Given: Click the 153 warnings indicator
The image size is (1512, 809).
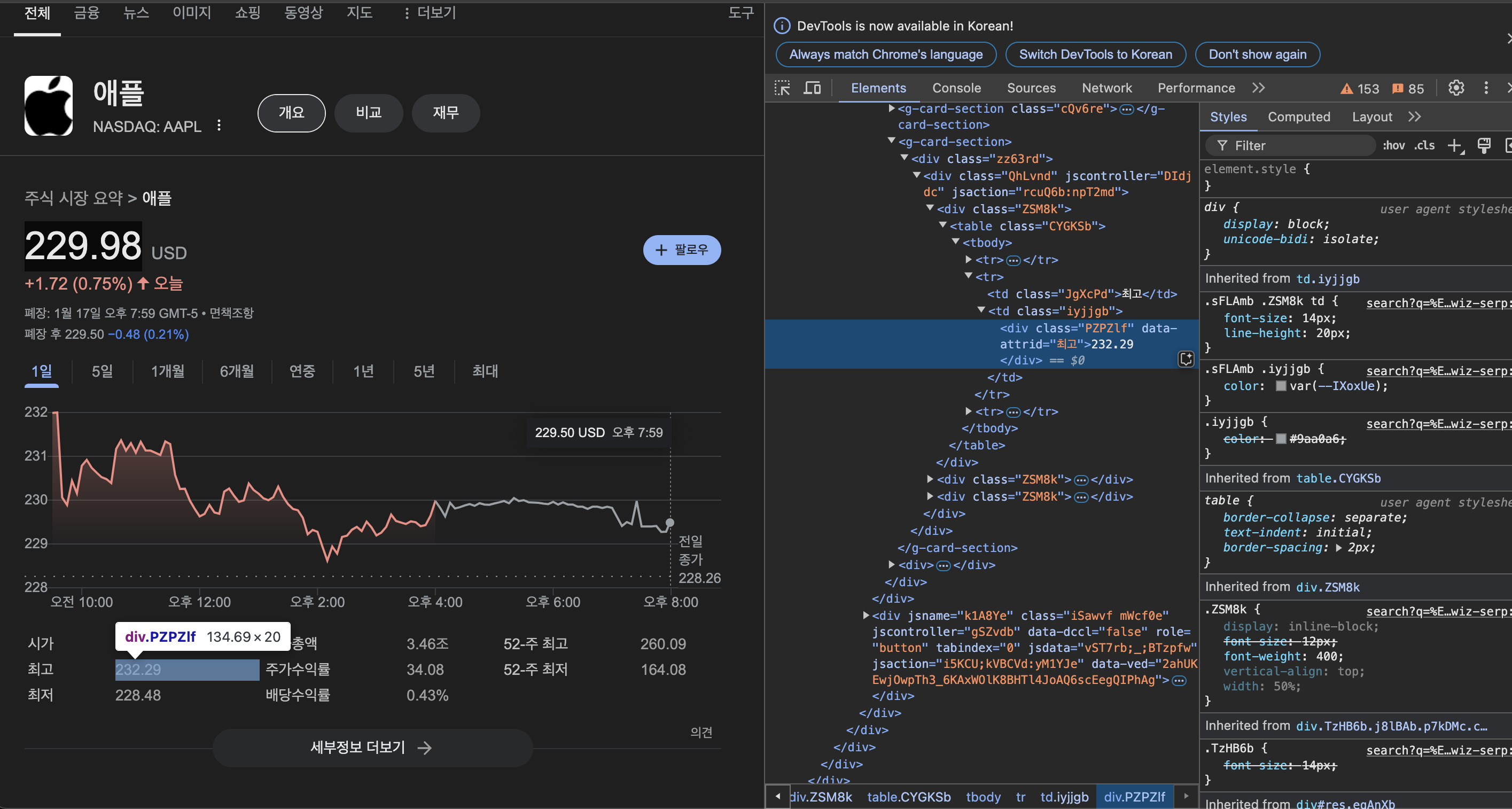Looking at the screenshot, I should tap(1360, 89).
